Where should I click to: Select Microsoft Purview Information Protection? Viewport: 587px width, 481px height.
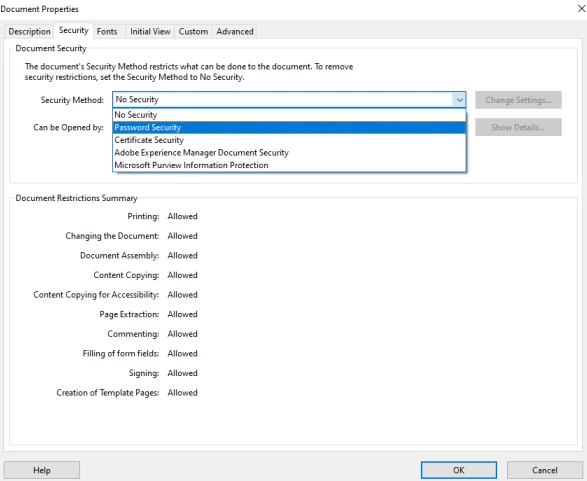tap(289, 165)
